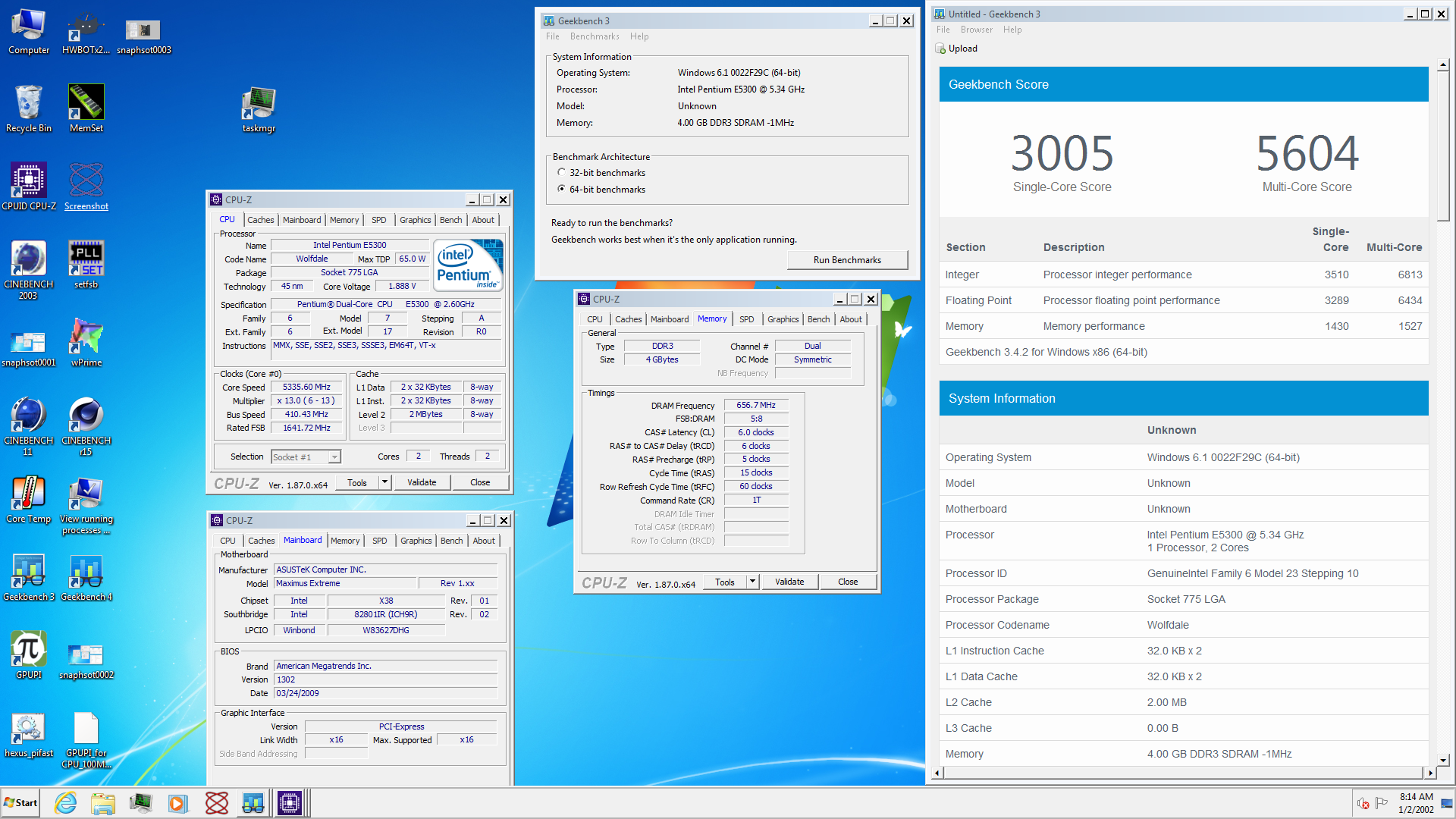Open the CPU-Z taskbar button
The image size is (1456, 819).
(x=290, y=803)
